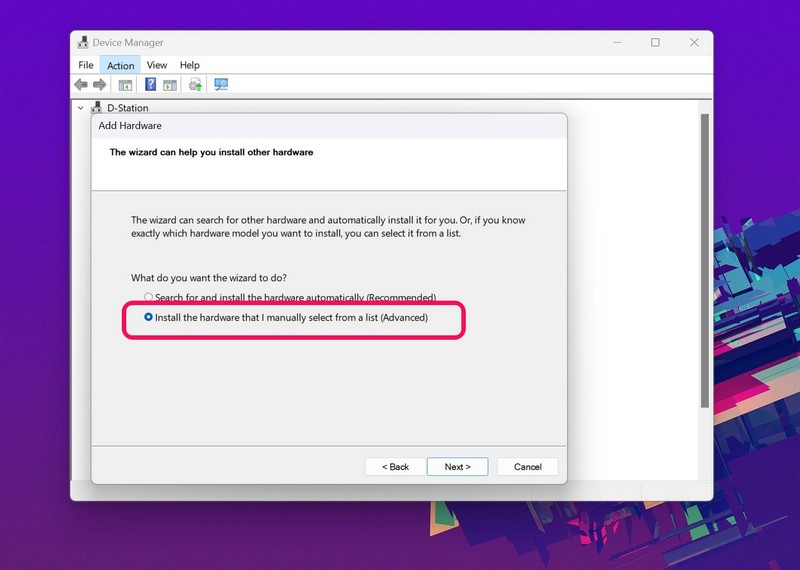Click the Back arrow toolbar icon
Viewport: 800px width, 570px height.
pos(81,85)
